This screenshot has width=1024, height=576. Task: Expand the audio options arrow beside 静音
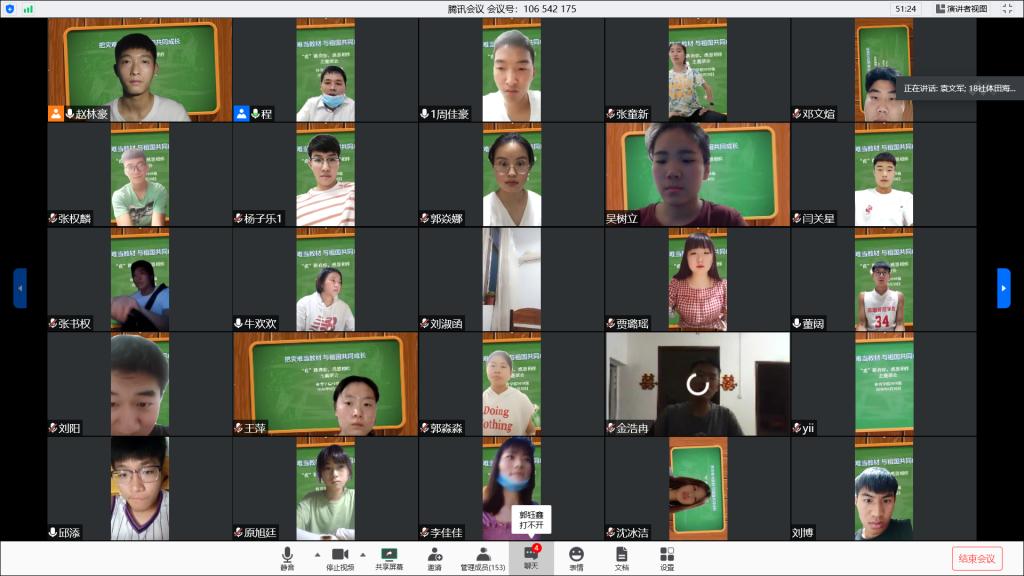pyautogui.click(x=317, y=554)
